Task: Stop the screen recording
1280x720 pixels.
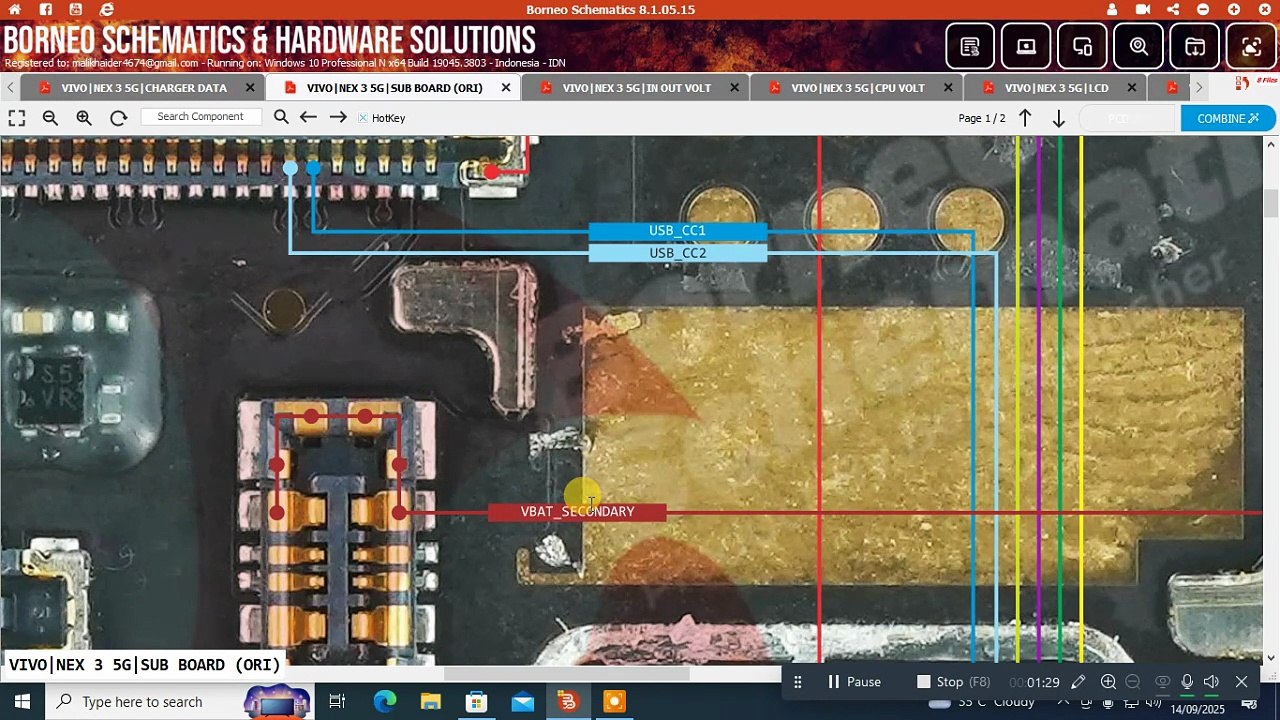Action: point(953,682)
